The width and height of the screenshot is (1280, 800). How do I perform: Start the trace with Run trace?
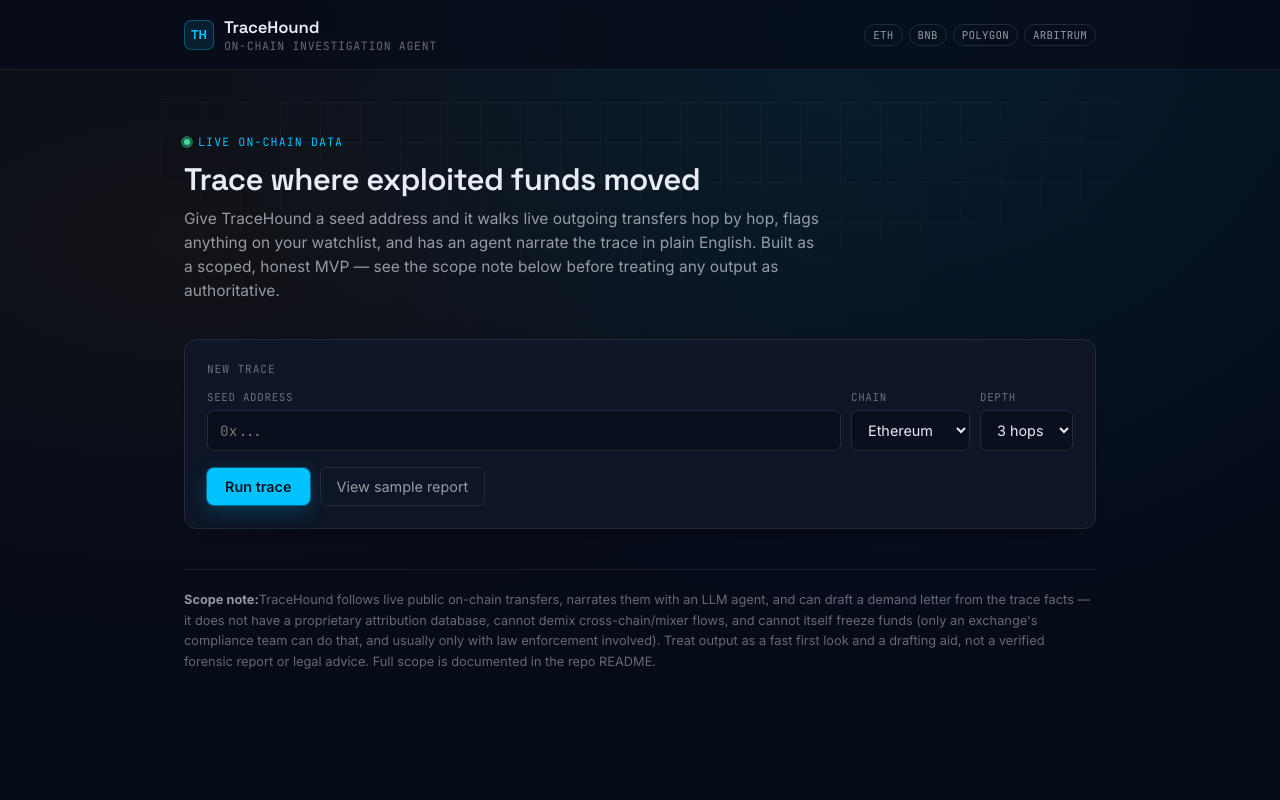point(258,487)
